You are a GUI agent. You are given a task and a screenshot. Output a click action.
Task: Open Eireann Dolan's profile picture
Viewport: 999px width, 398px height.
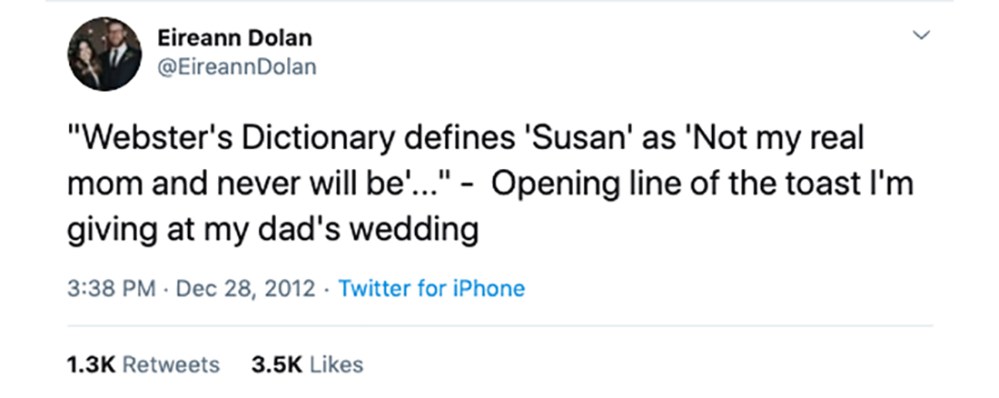tap(104, 53)
